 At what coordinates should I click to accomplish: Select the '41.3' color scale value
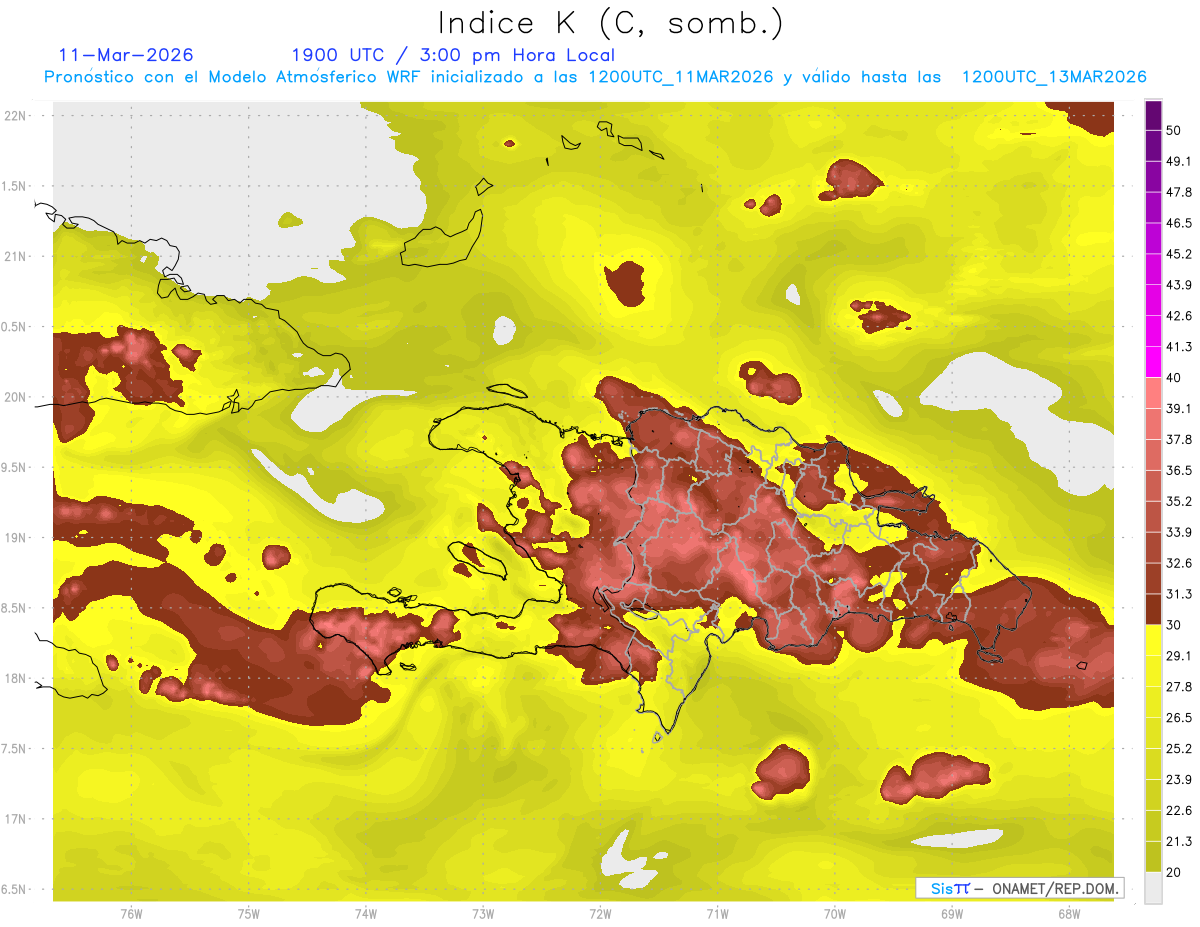coord(1178,347)
